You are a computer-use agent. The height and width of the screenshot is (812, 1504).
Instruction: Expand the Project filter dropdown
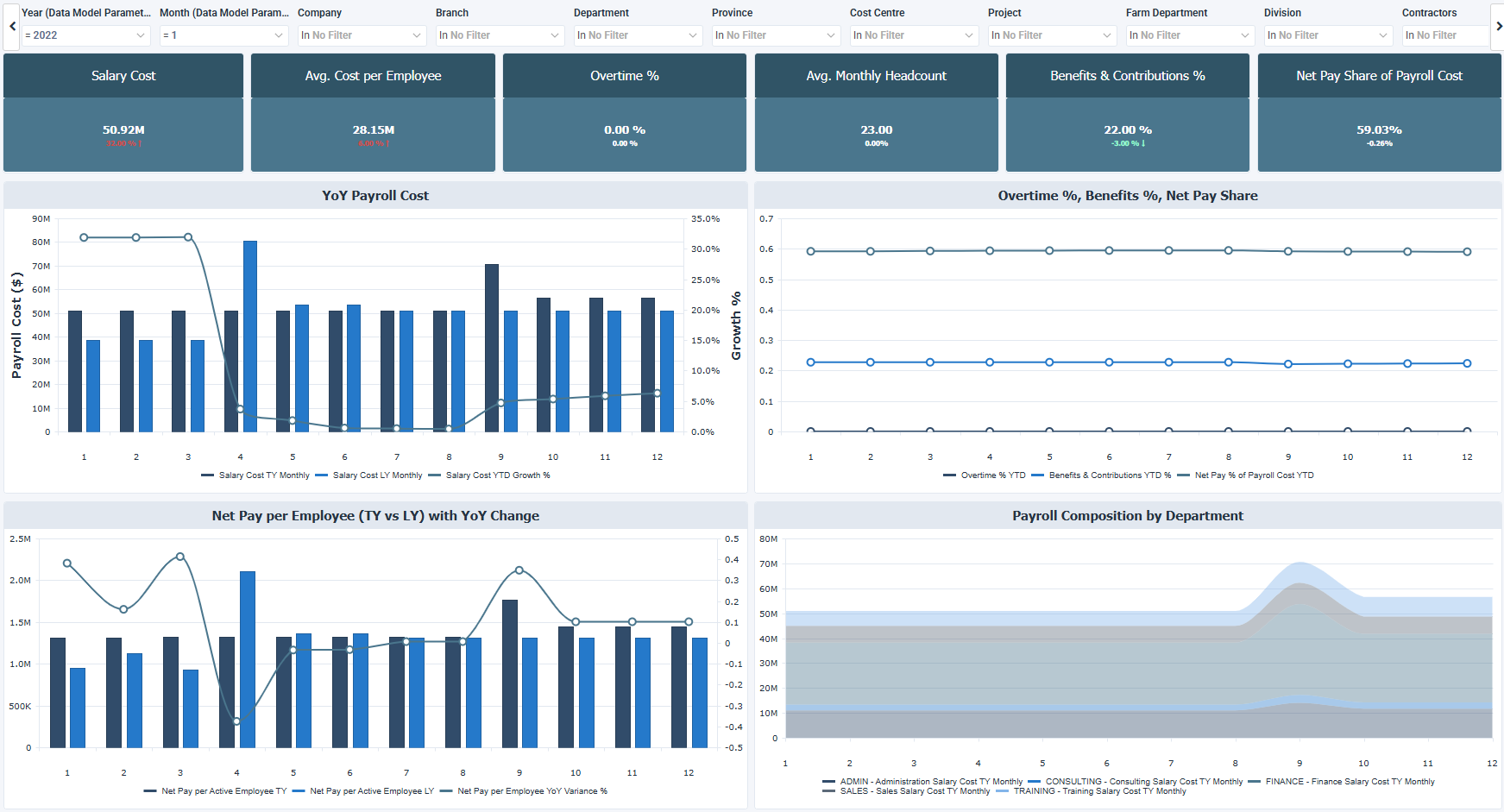(1052, 35)
